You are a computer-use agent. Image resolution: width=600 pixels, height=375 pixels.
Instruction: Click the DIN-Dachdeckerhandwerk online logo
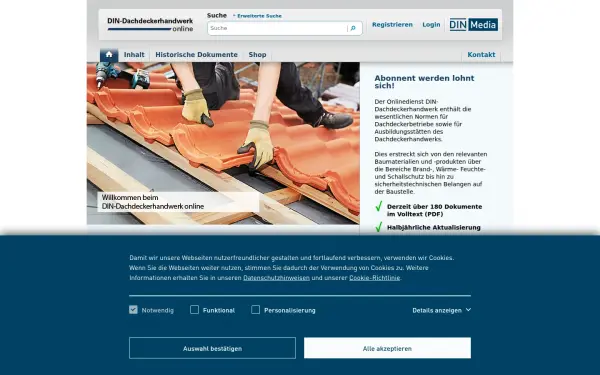(150, 24)
